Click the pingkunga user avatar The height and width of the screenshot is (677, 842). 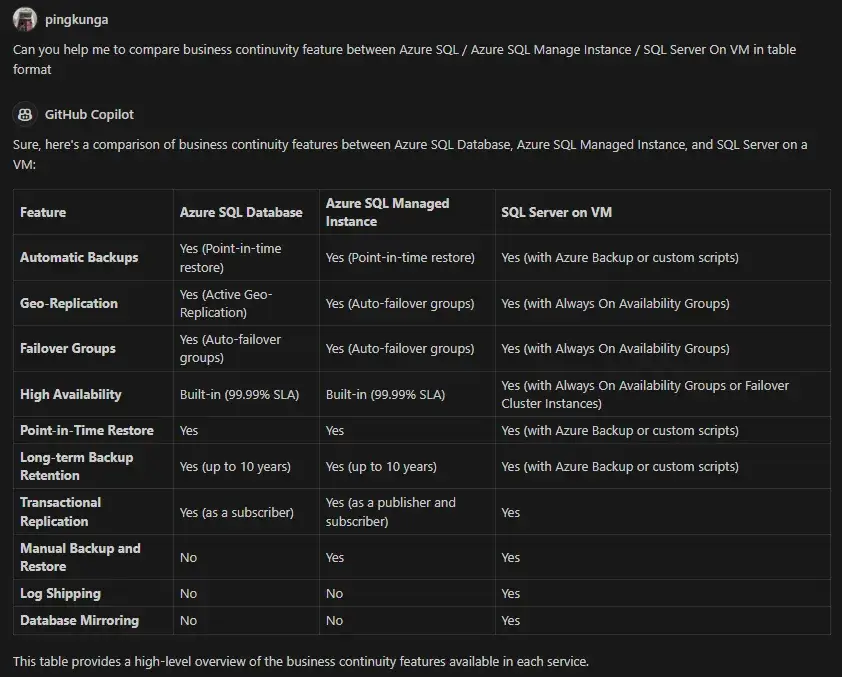point(25,19)
